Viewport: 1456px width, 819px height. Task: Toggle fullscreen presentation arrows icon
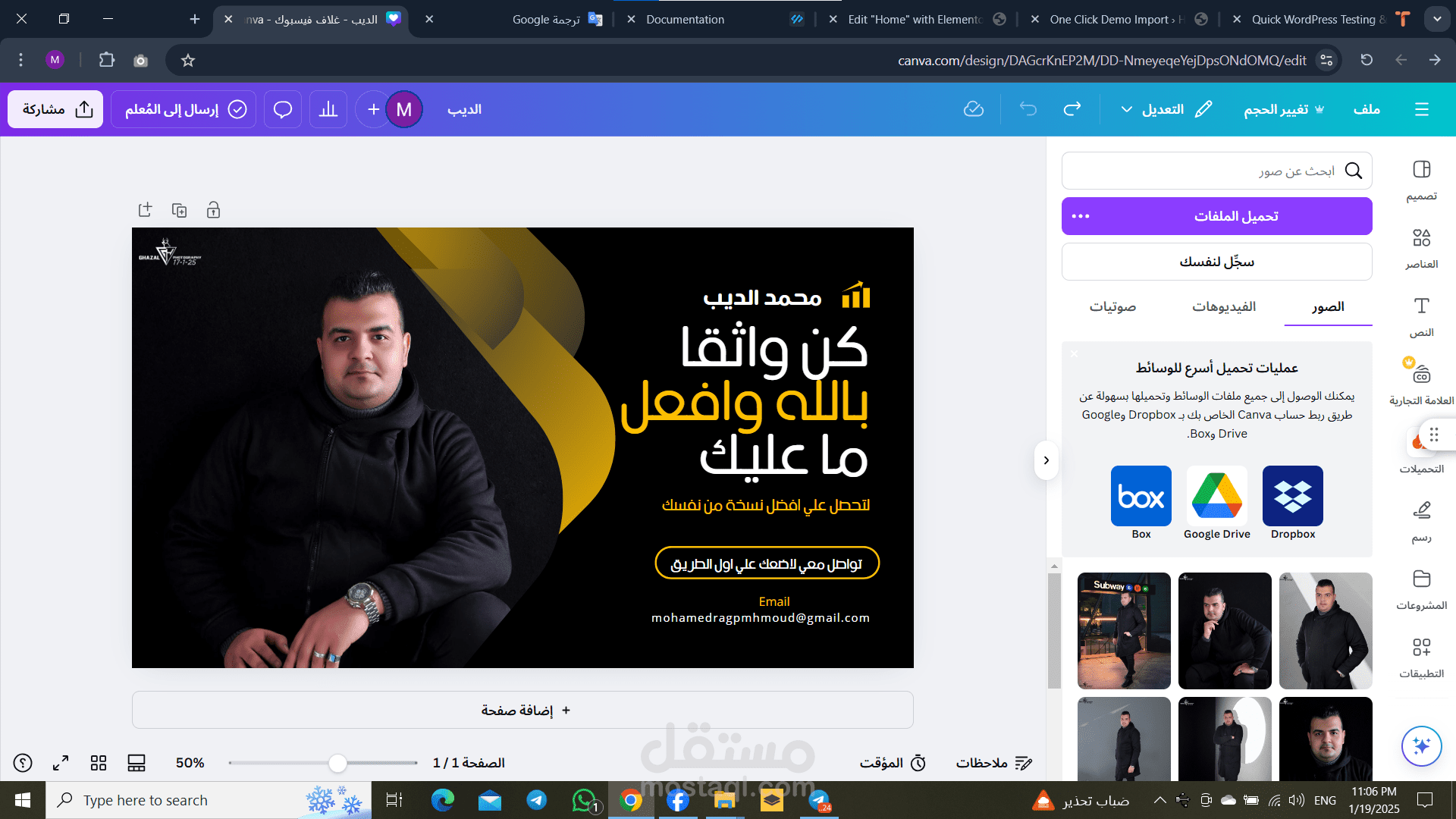click(x=61, y=763)
